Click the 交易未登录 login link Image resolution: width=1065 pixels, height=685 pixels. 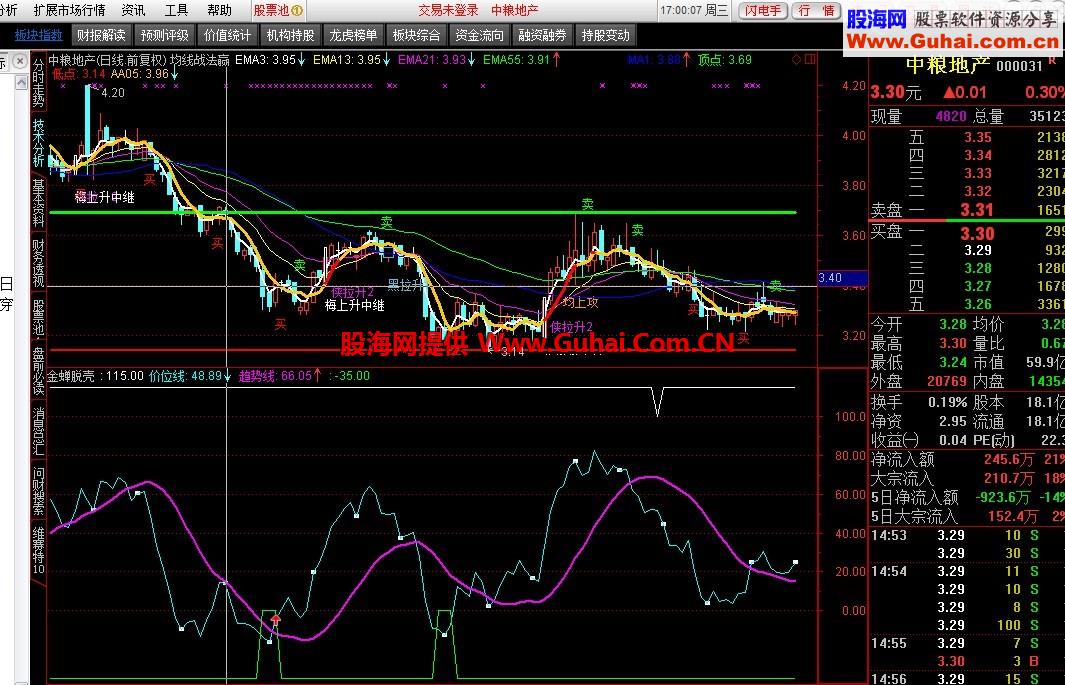448,10
